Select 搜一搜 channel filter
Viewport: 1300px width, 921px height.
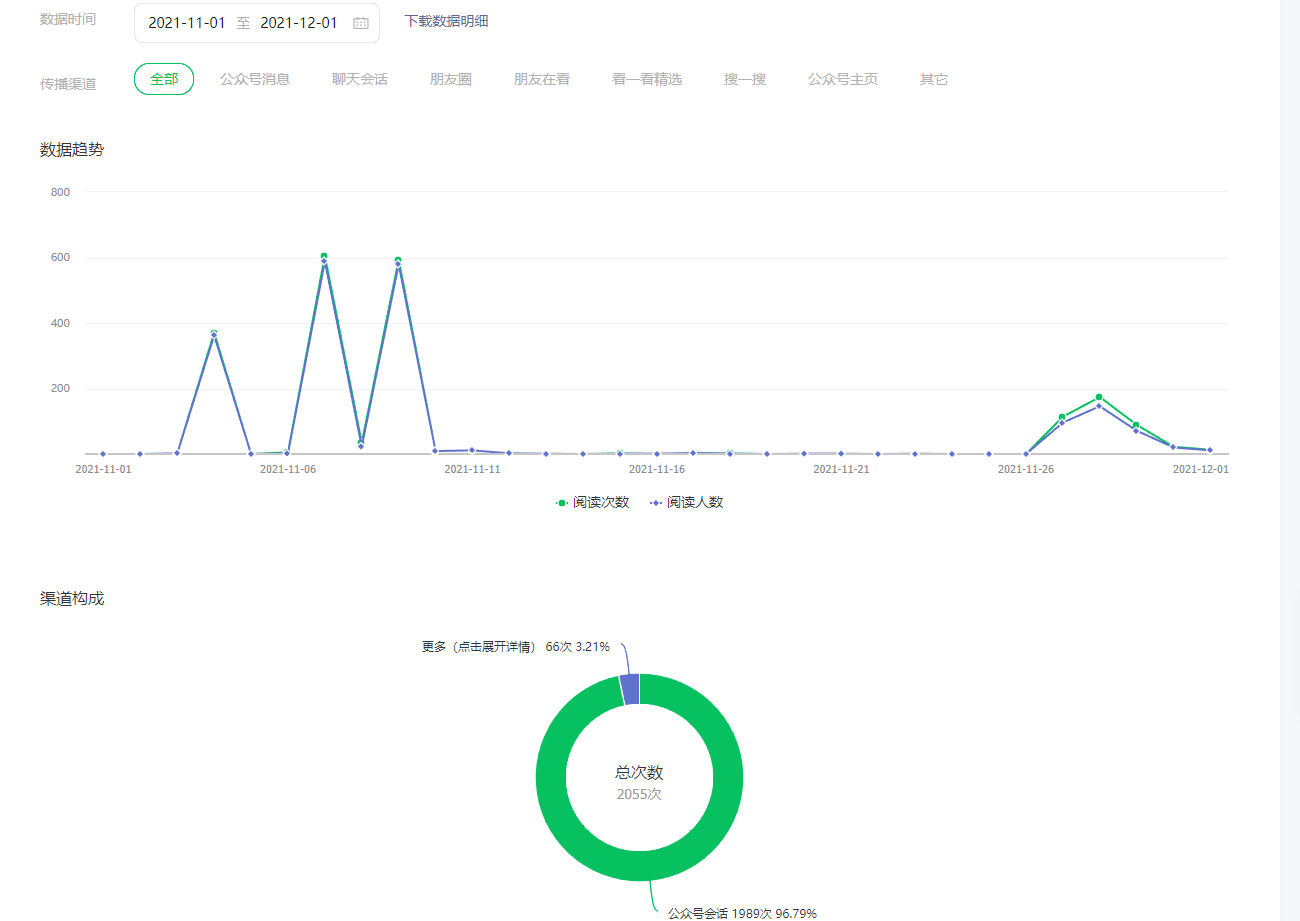tap(745, 79)
